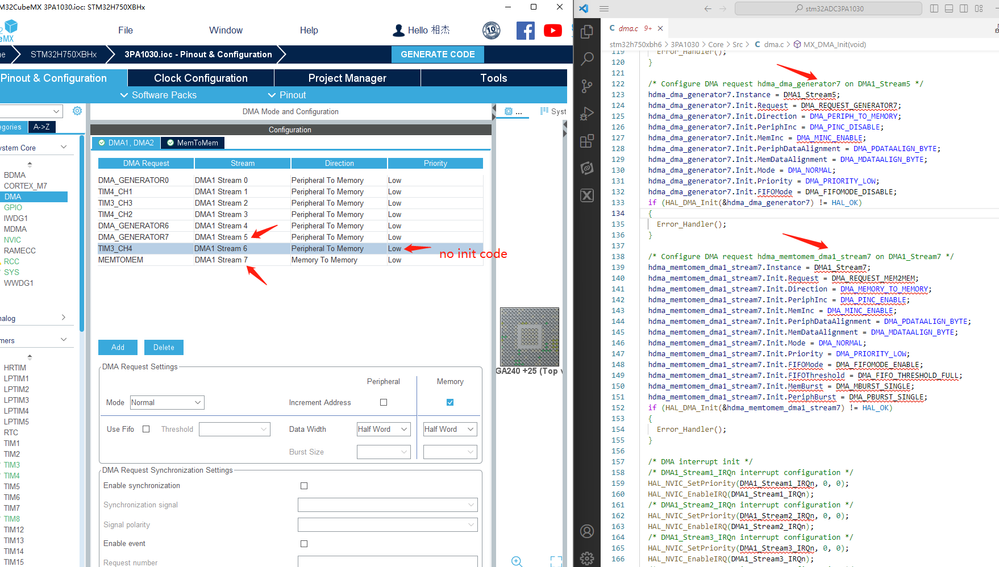Switch categories list to A->Z view

pos(41,127)
